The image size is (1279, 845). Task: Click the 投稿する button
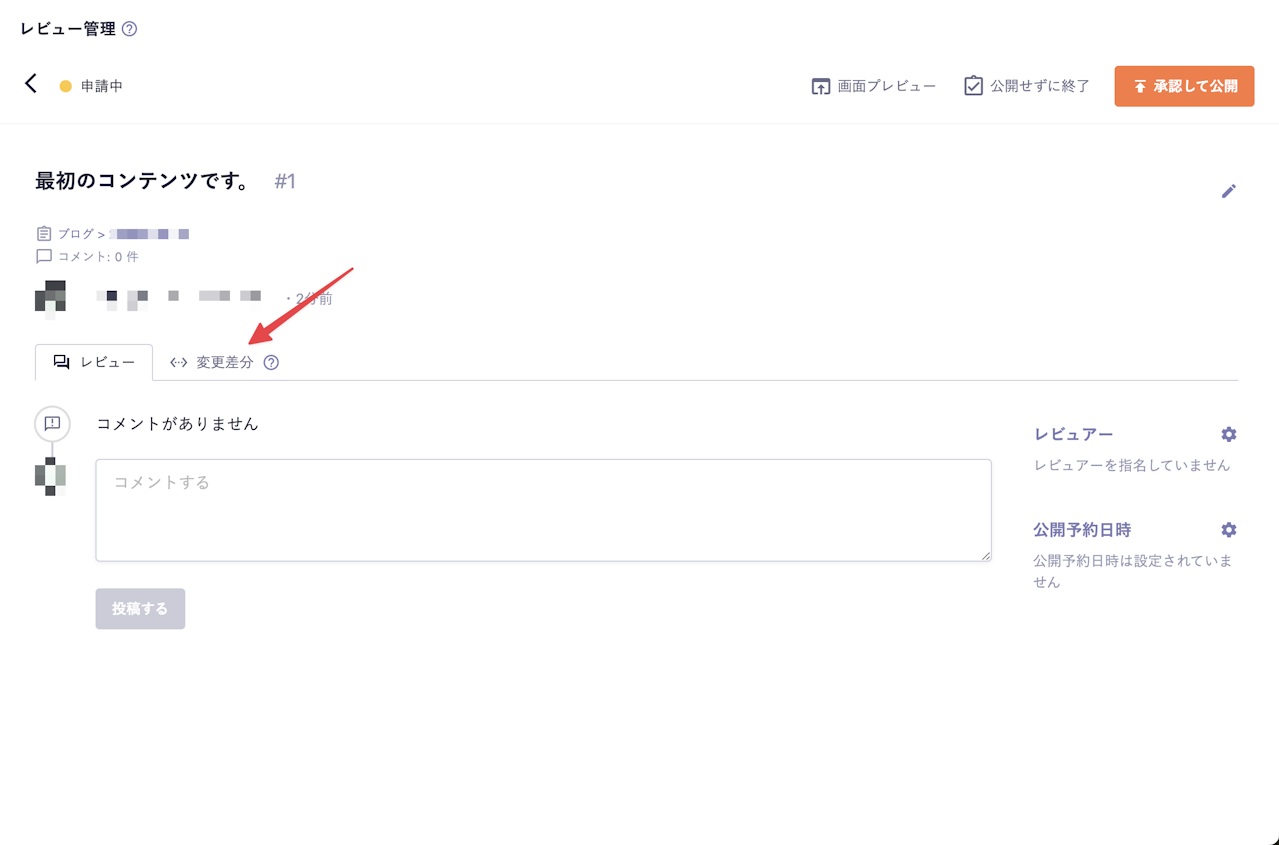(139, 608)
